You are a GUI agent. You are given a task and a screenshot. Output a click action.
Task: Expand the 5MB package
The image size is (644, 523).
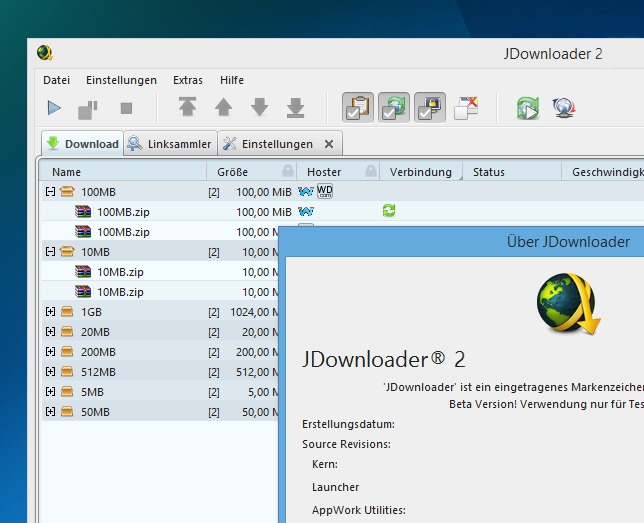pyautogui.click(x=51, y=392)
